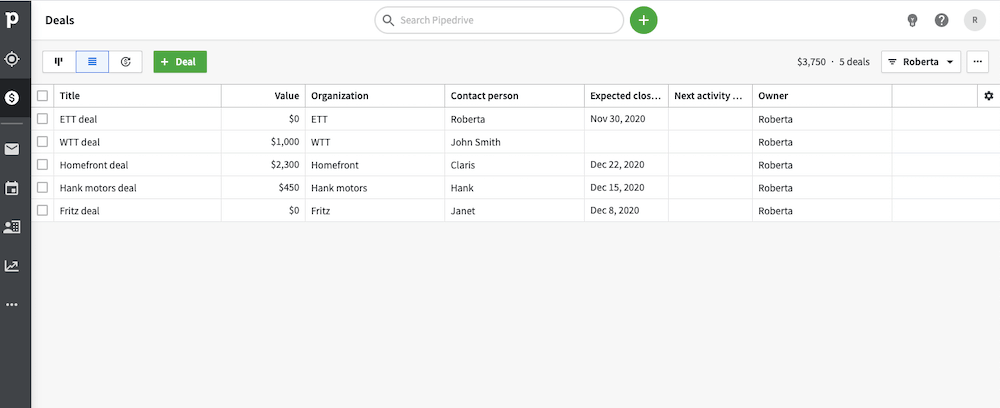Check the ETT deal row checkbox
This screenshot has height=408, width=1000.
[42, 119]
